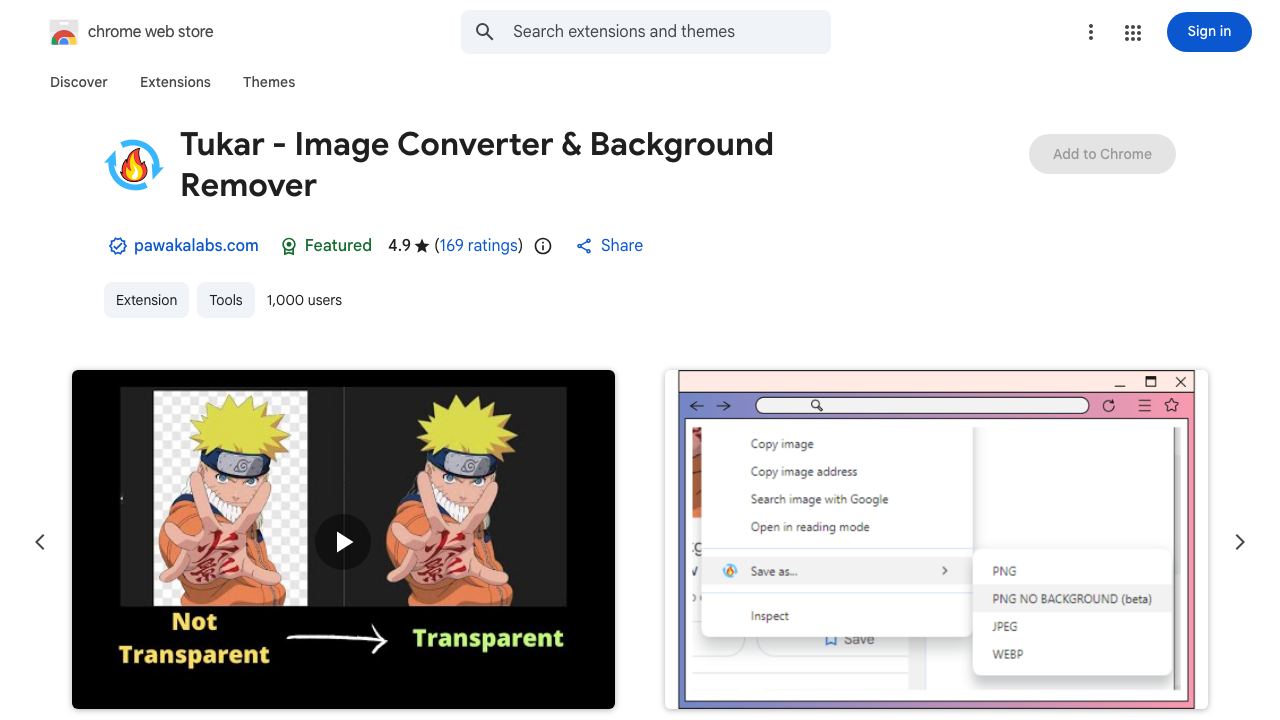The height and width of the screenshot is (720, 1280).
Task: Click the Featured badge
Action: [x=326, y=246]
